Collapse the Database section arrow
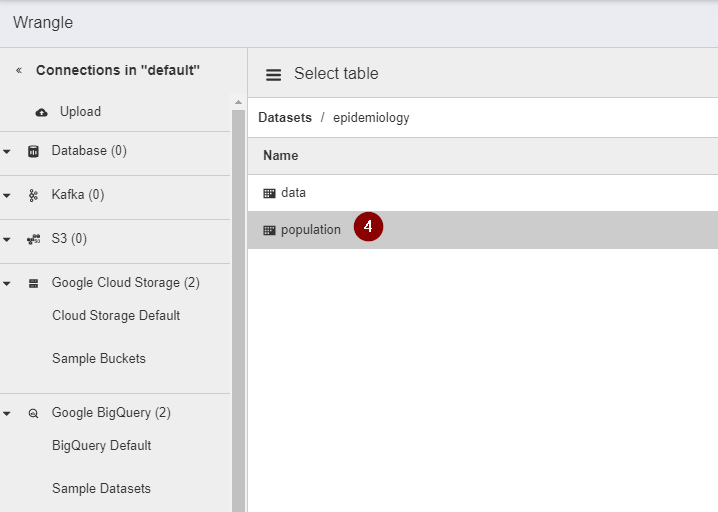Image resolution: width=718 pixels, height=512 pixels. coord(7,152)
